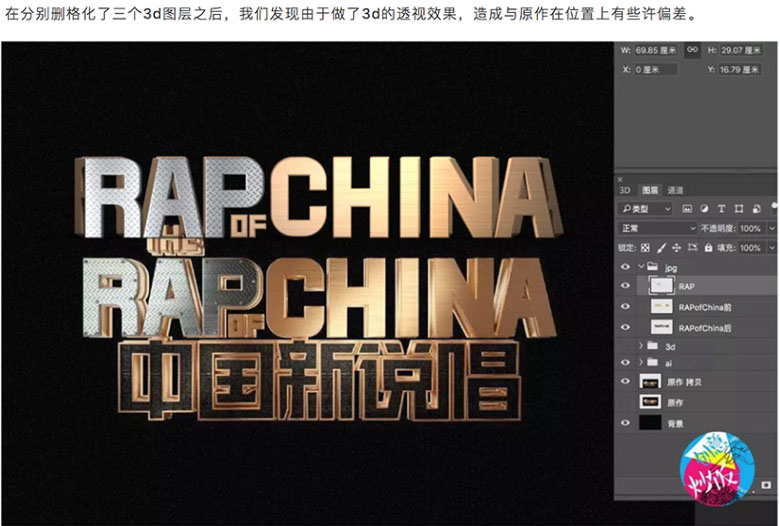Screen dimensions: 780x526
Task: Click the W width field 69.85 厘米
Action: click(656, 50)
